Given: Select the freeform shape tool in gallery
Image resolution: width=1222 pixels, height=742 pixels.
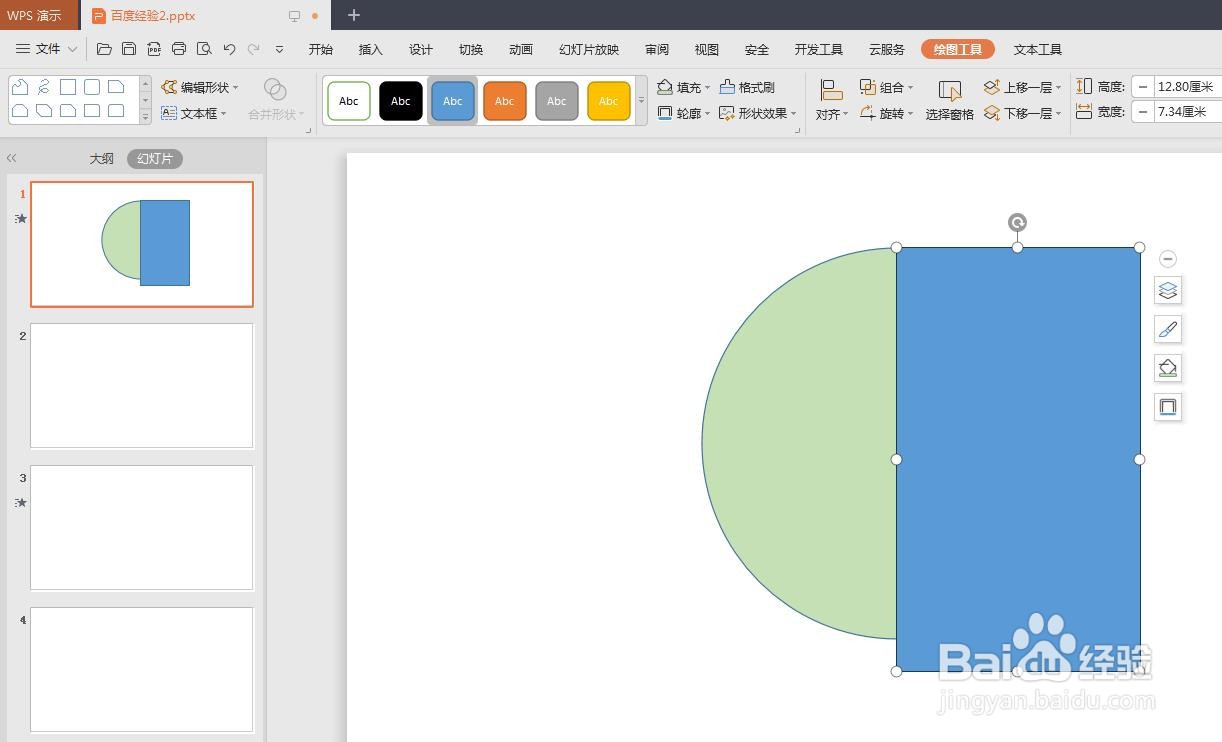Looking at the screenshot, I should pyautogui.click(x=20, y=87).
